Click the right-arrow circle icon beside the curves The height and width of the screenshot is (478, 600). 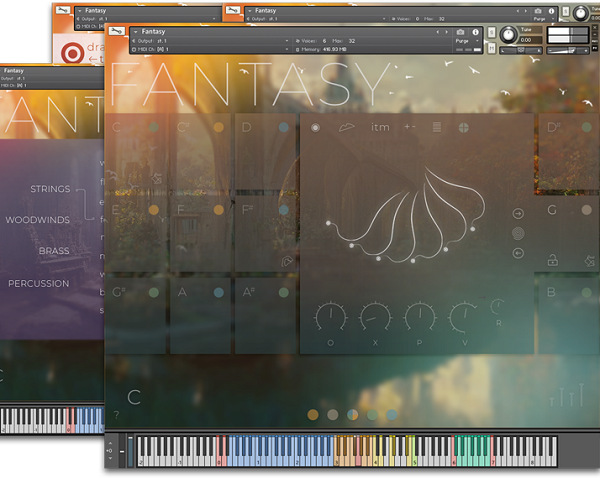point(518,214)
